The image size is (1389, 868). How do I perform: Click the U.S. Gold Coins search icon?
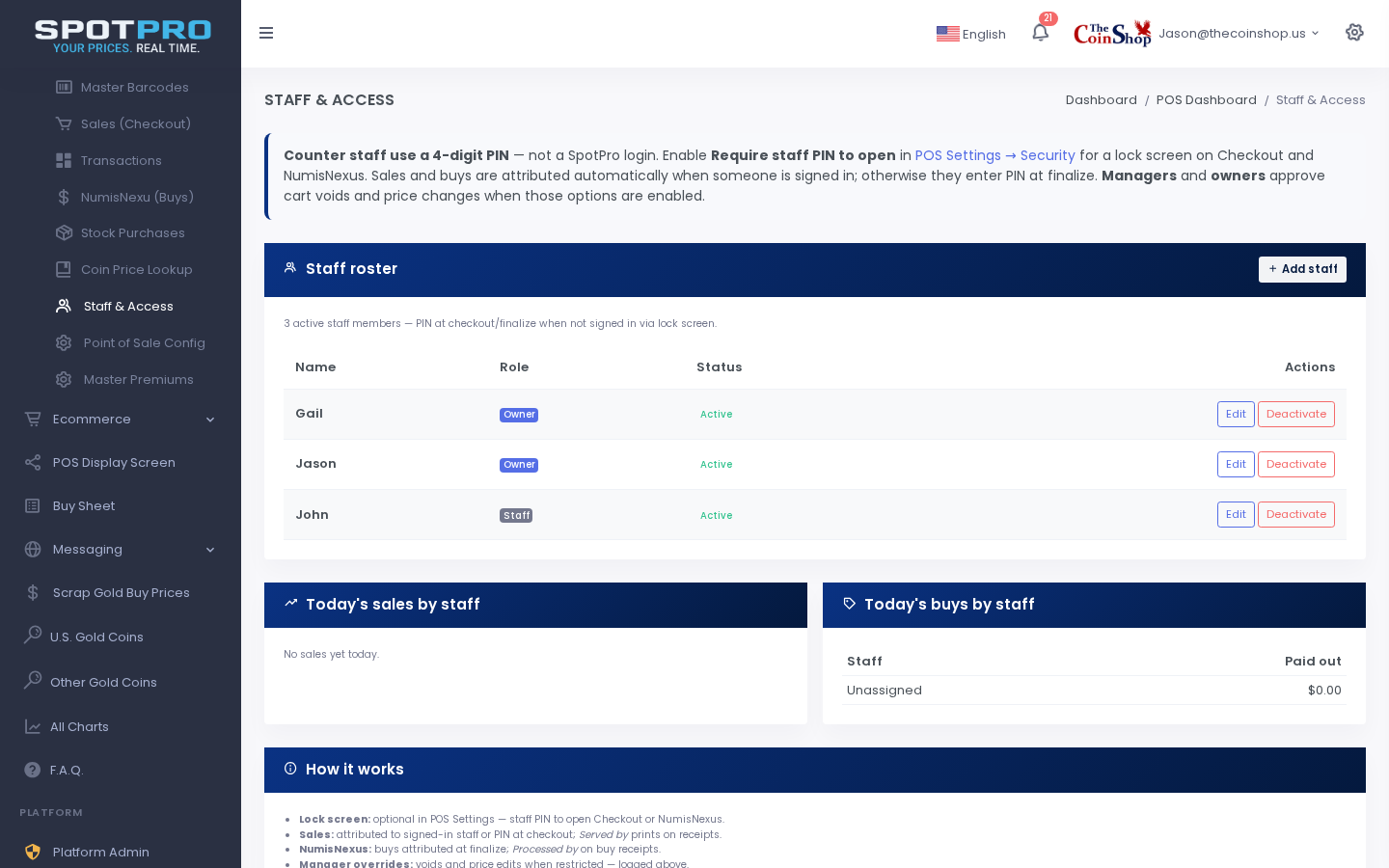33,635
